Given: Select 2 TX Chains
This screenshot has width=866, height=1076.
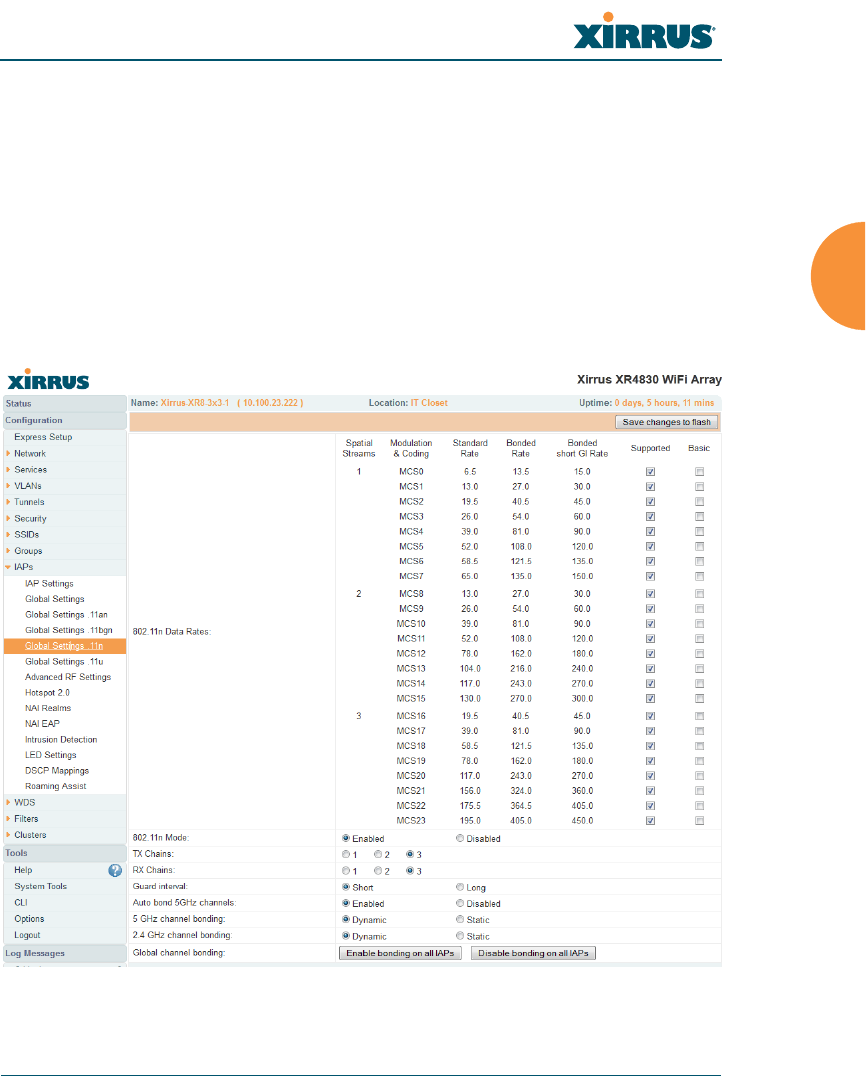Looking at the screenshot, I should tap(377, 854).
